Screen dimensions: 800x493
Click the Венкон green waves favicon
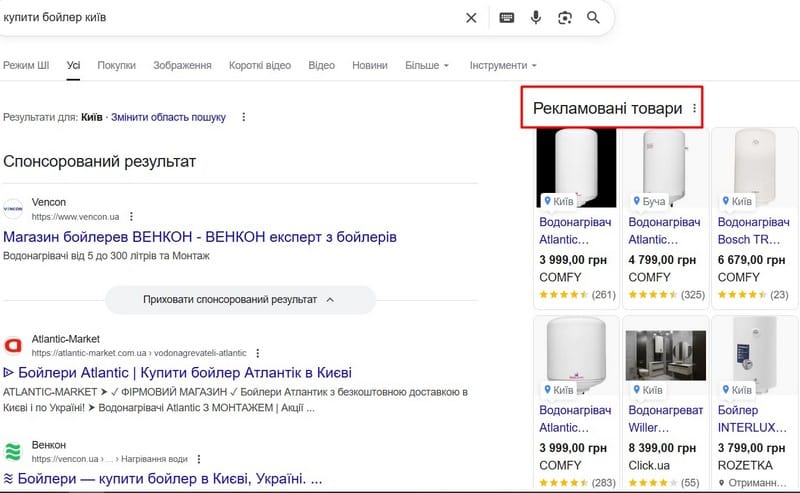click(13, 452)
